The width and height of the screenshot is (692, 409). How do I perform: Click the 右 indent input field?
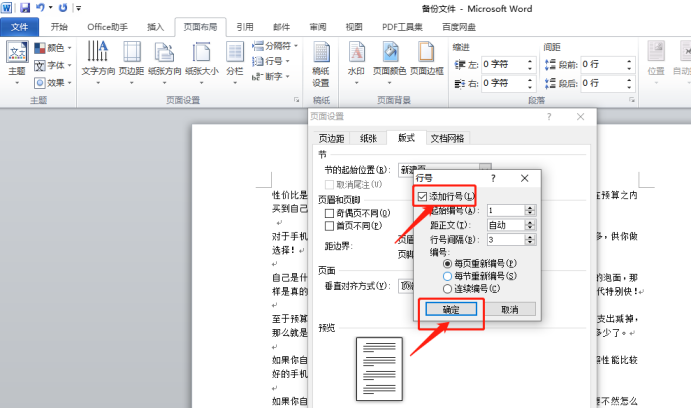click(x=503, y=83)
